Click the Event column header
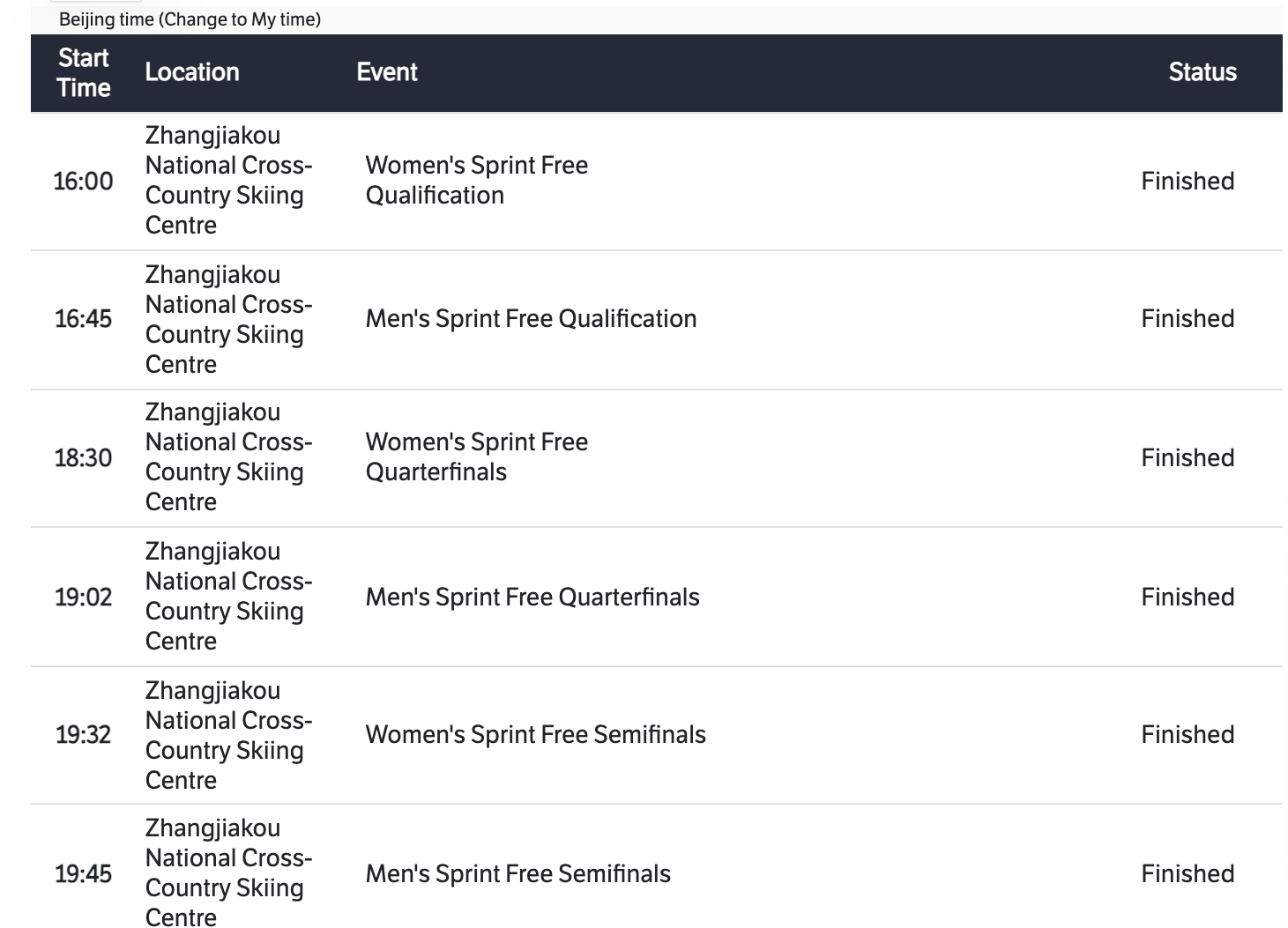1288x928 pixels. 387,72
